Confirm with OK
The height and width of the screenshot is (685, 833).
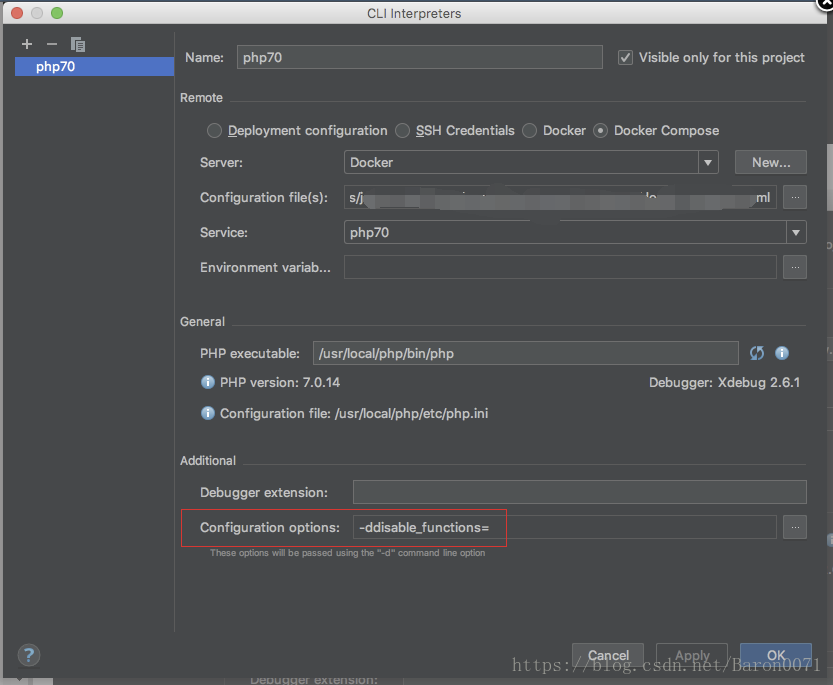(776, 655)
